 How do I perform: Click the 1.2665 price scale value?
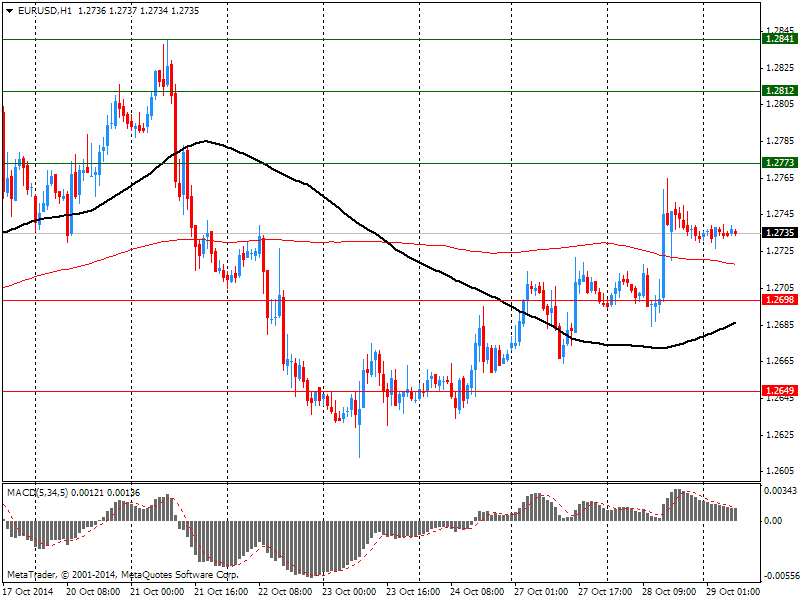tap(780, 361)
